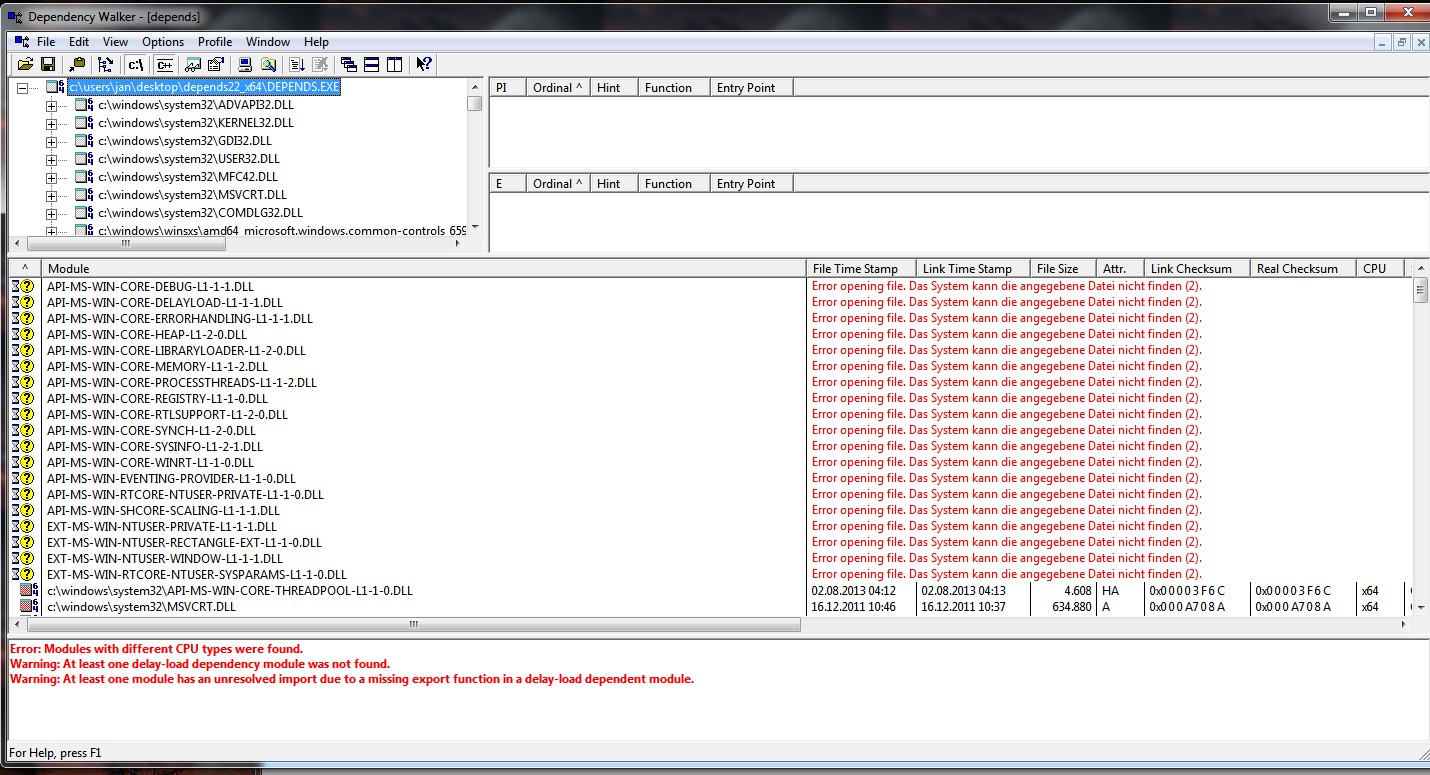
Task: Toggle the Full Paths c:\ toolbar button
Action: point(137,64)
